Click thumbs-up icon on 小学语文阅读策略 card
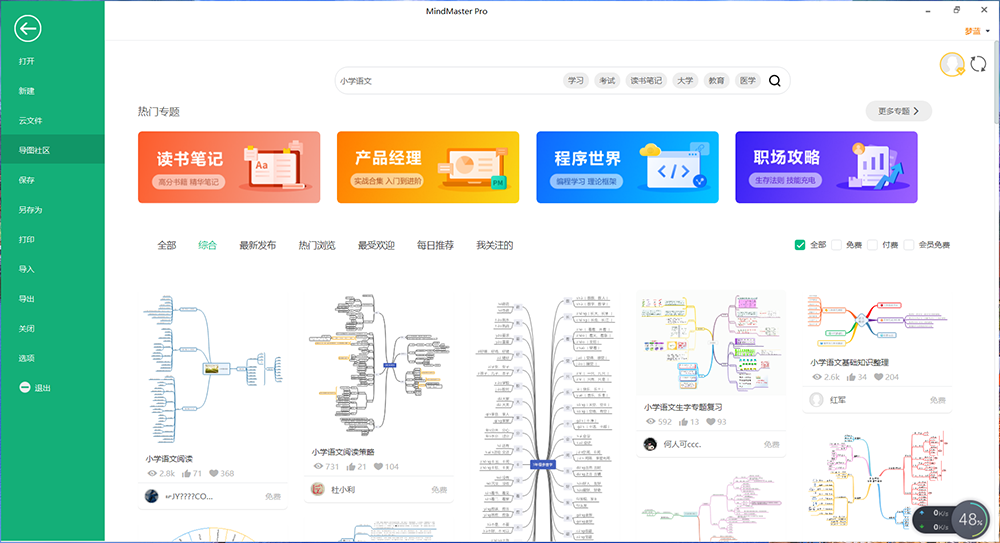The height and width of the screenshot is (543, 1000). pyautogui.click(x=351, y=466)
